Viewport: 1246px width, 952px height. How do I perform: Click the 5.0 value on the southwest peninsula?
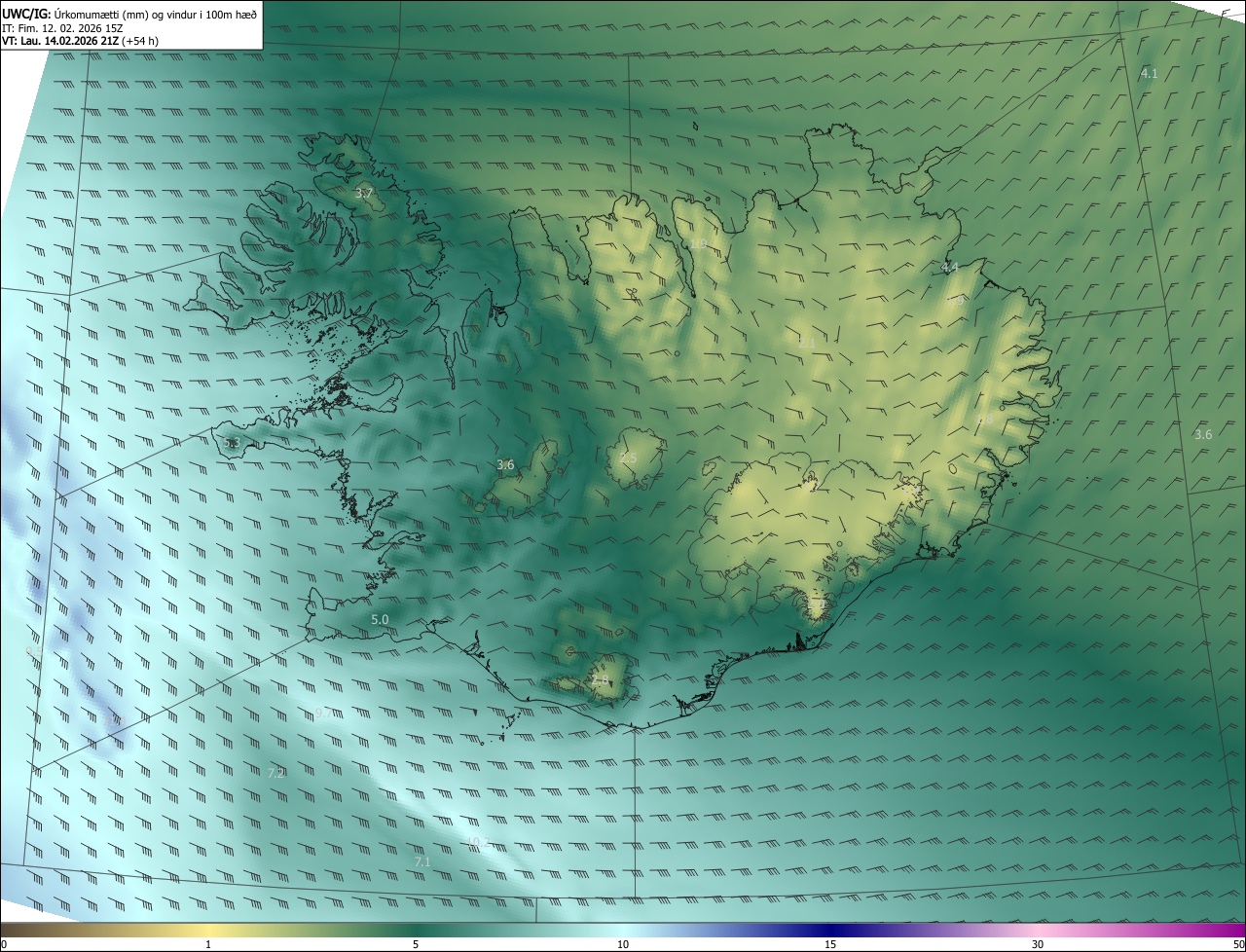tap(380, 620)
